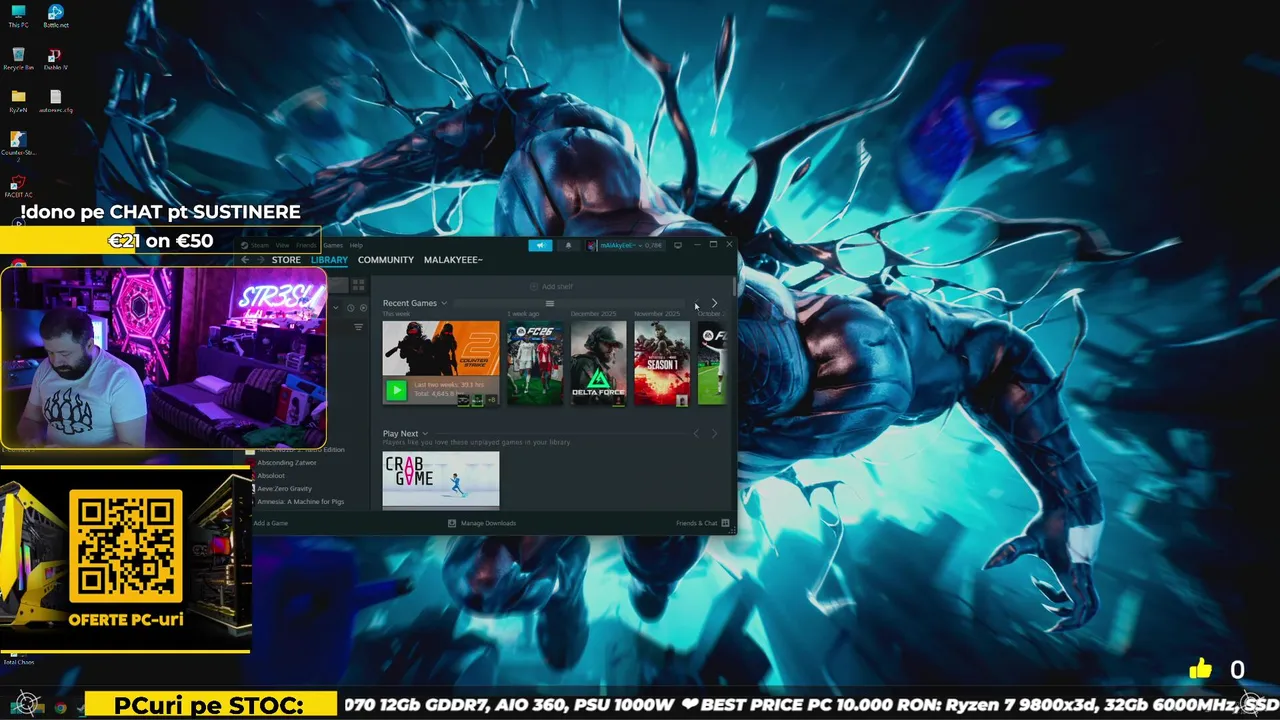Open the Games menu in Steam
Image resolution: width=1280 pixels, height=720 pixels.
[332, 245]
